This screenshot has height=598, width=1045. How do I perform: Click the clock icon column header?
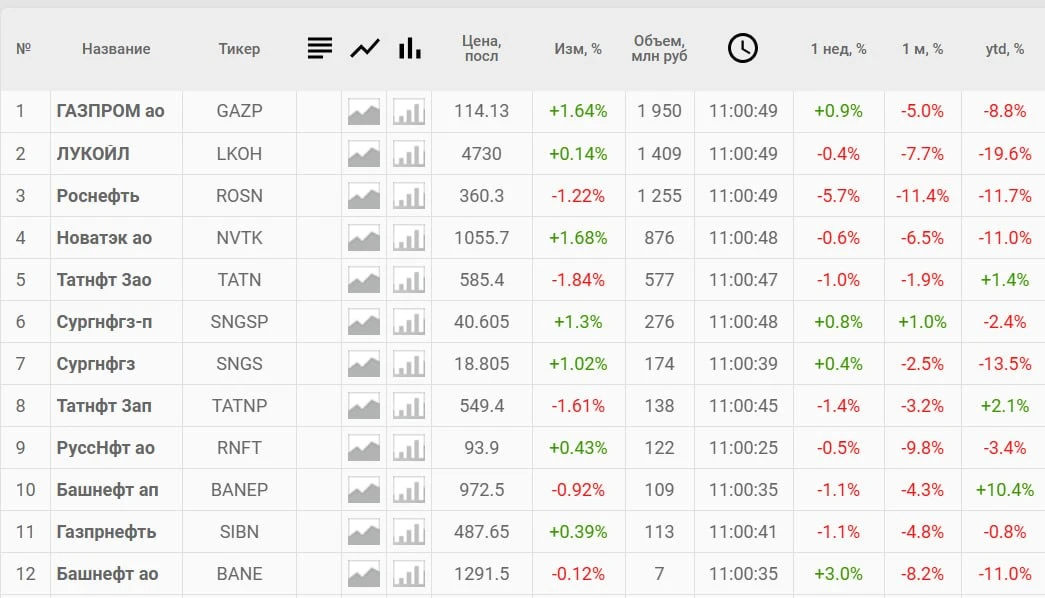coord(742,48)
